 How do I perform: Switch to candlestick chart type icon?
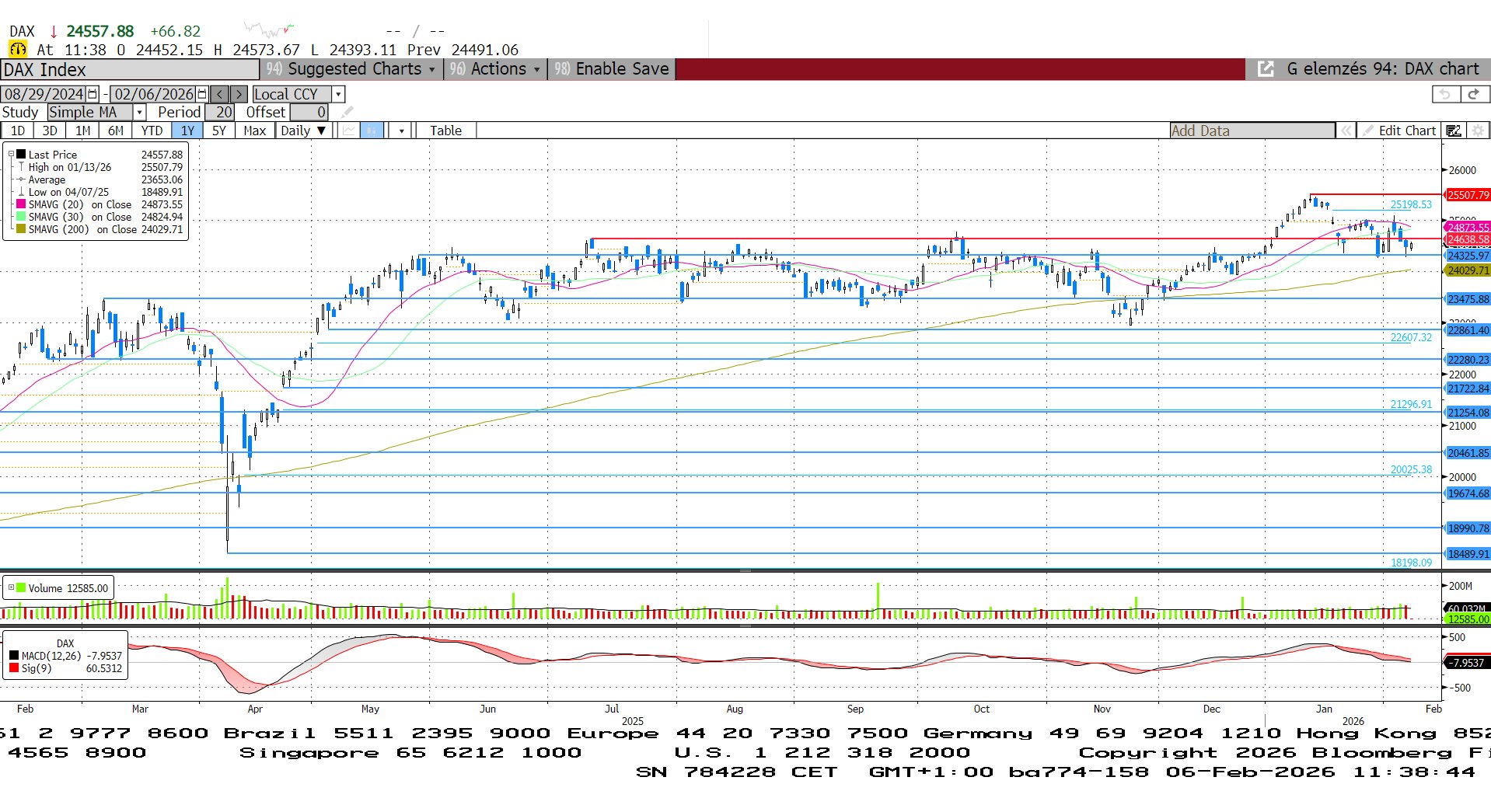[x=372, y=131]
